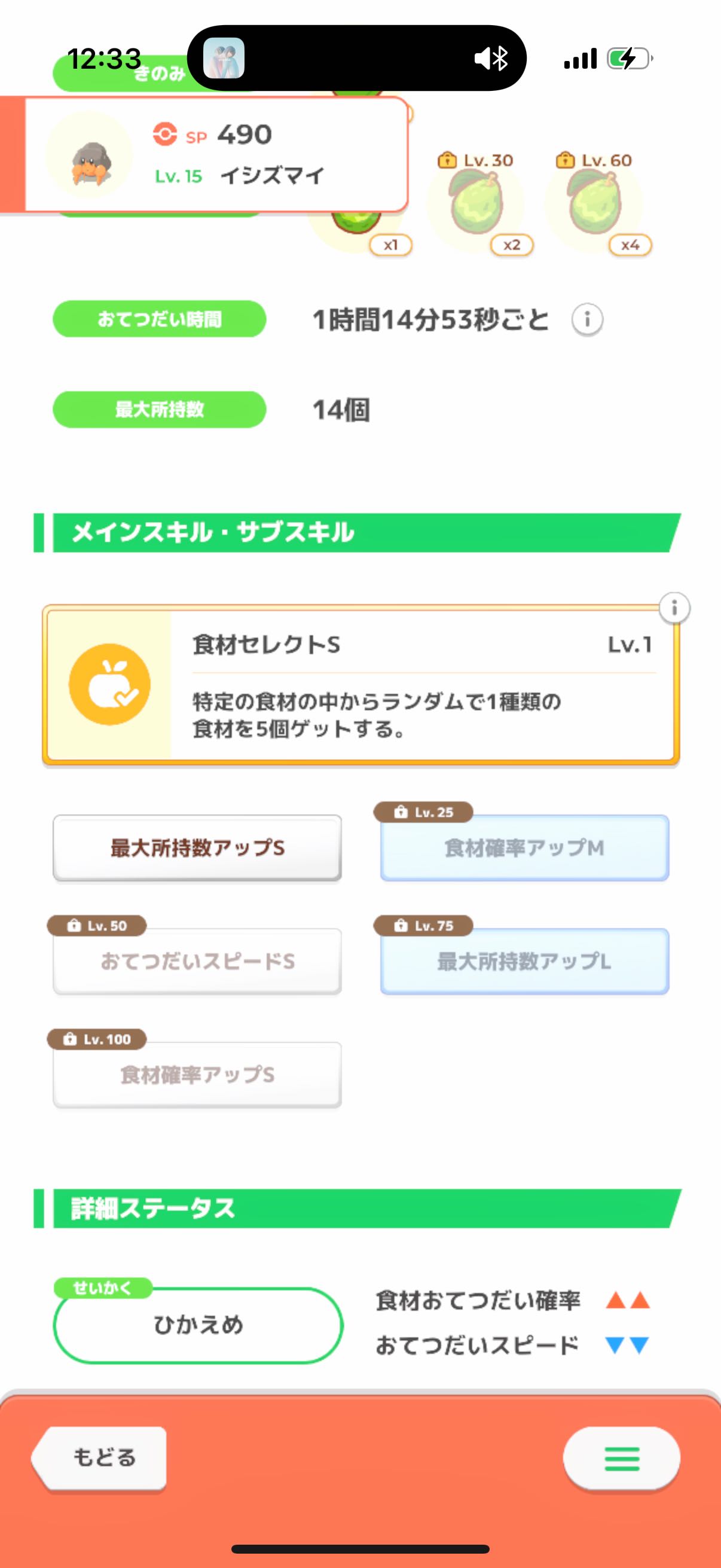
Task: Open info icon on main skill card
Action: point(674,608)
